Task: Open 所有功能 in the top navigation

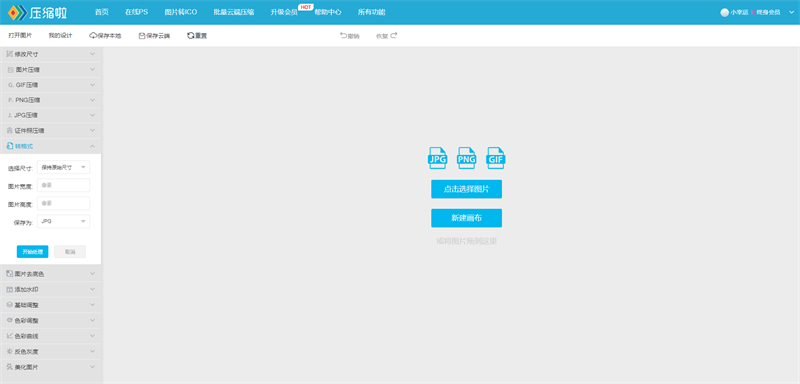Action: (371, 12)
